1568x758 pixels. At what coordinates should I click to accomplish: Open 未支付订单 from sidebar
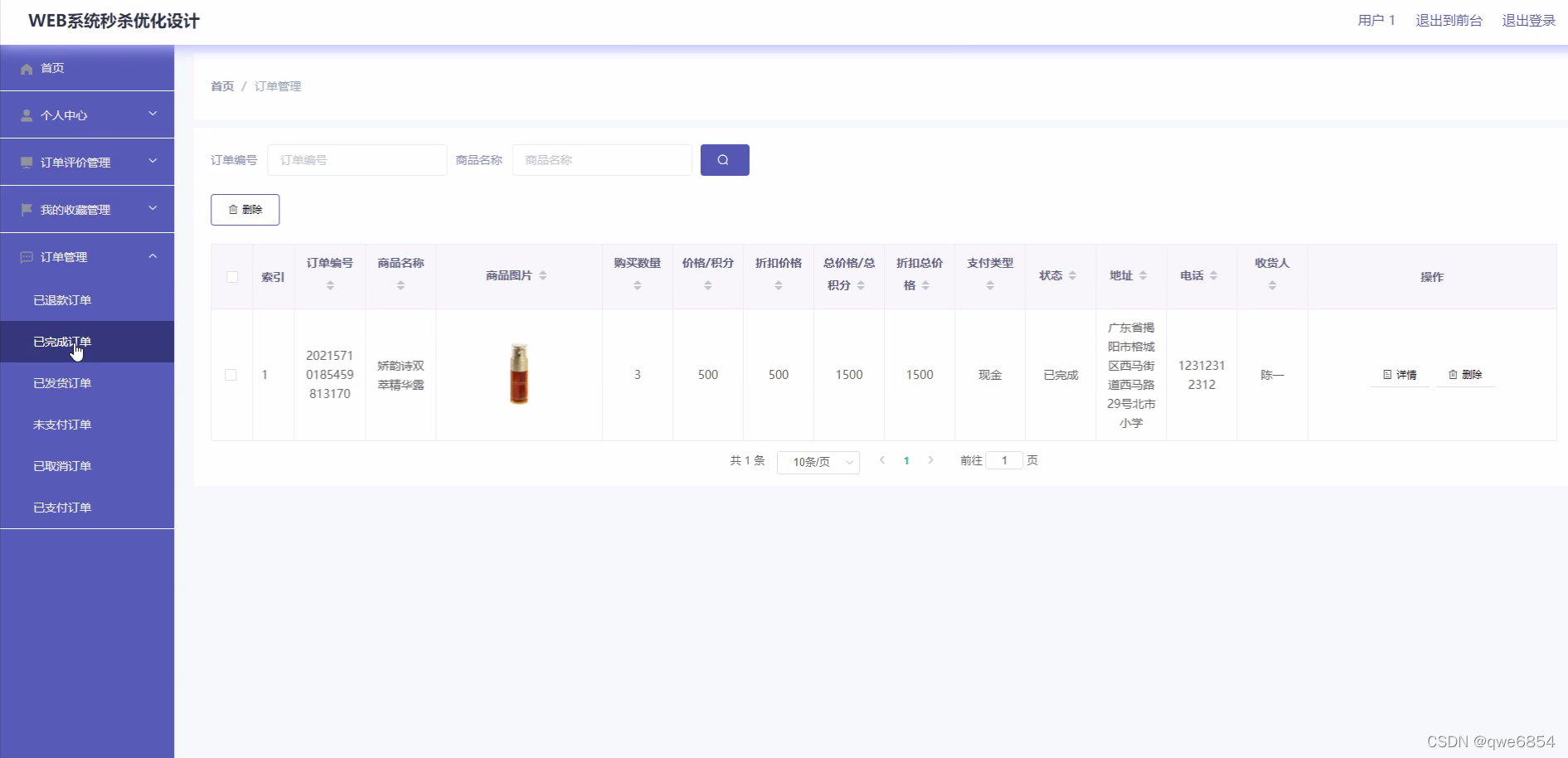point(62,425)
